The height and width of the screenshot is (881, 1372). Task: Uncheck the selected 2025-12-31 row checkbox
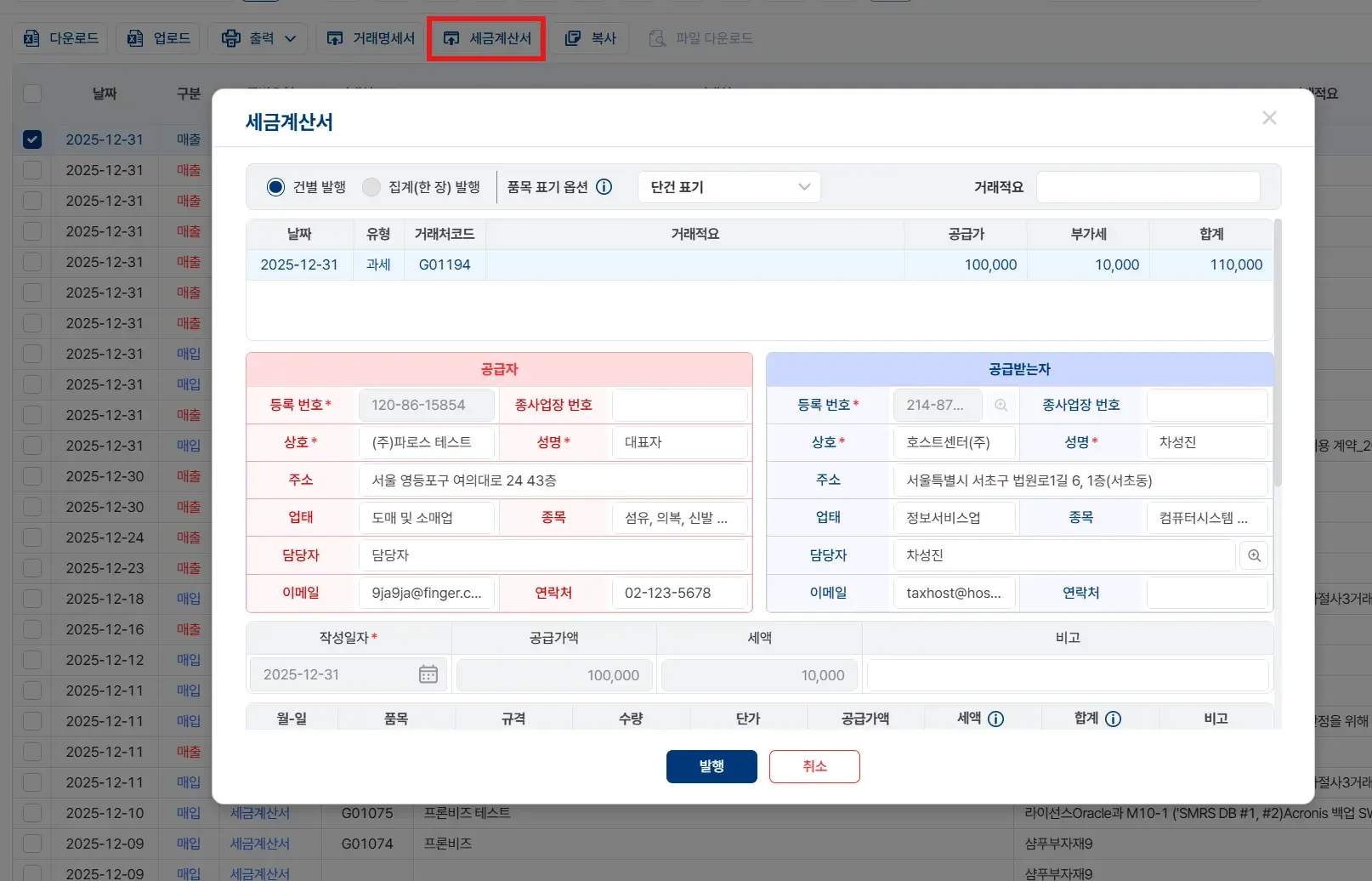click(31, 139)
